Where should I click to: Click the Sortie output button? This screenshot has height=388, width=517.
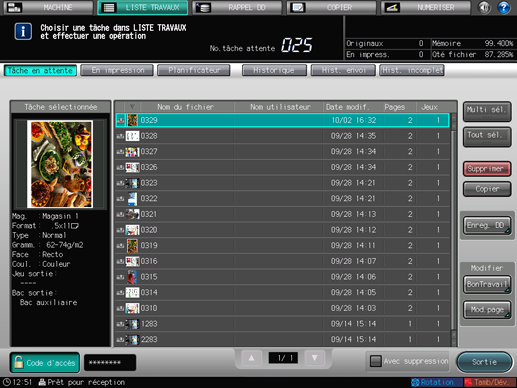pos(484,362)
